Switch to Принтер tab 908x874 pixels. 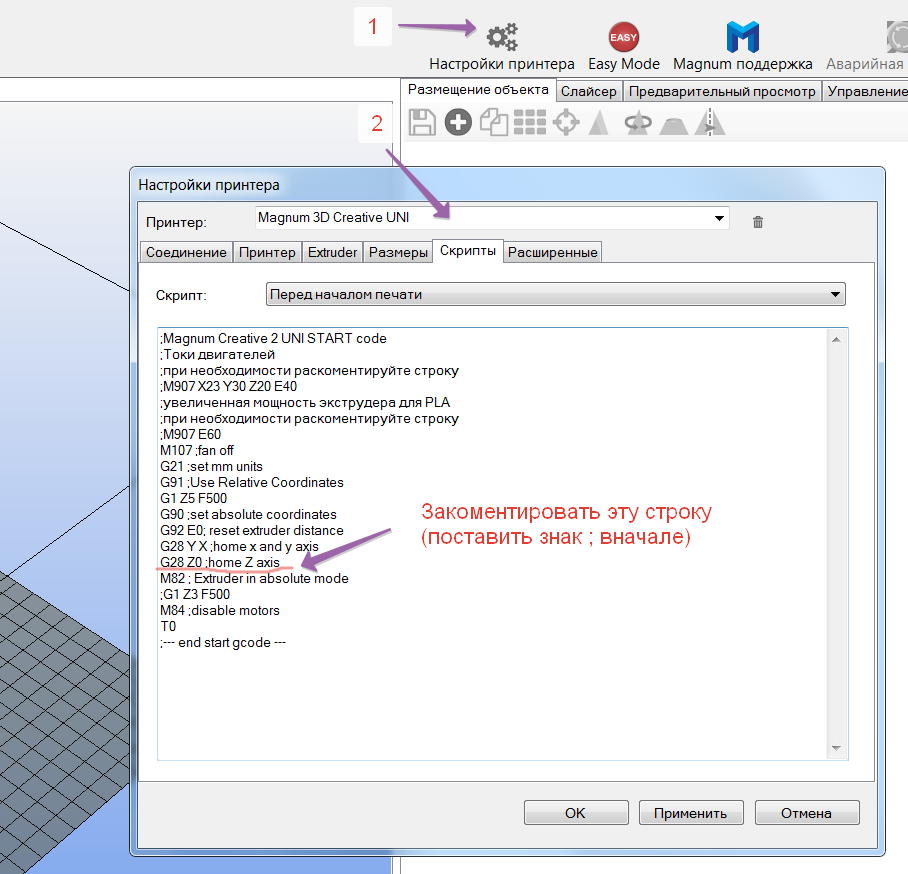267,253
